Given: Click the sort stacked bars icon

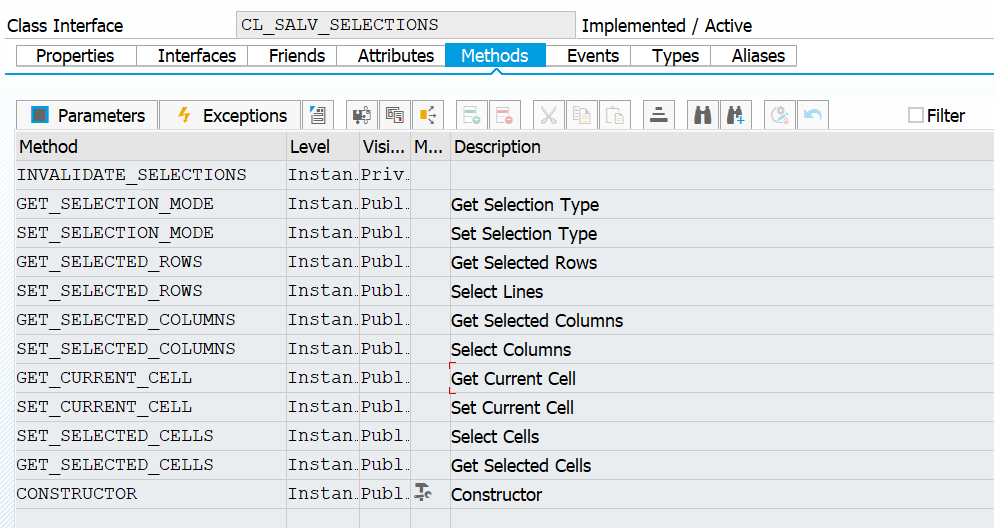Looking at the screenshot, I should [x=659, y=115].
